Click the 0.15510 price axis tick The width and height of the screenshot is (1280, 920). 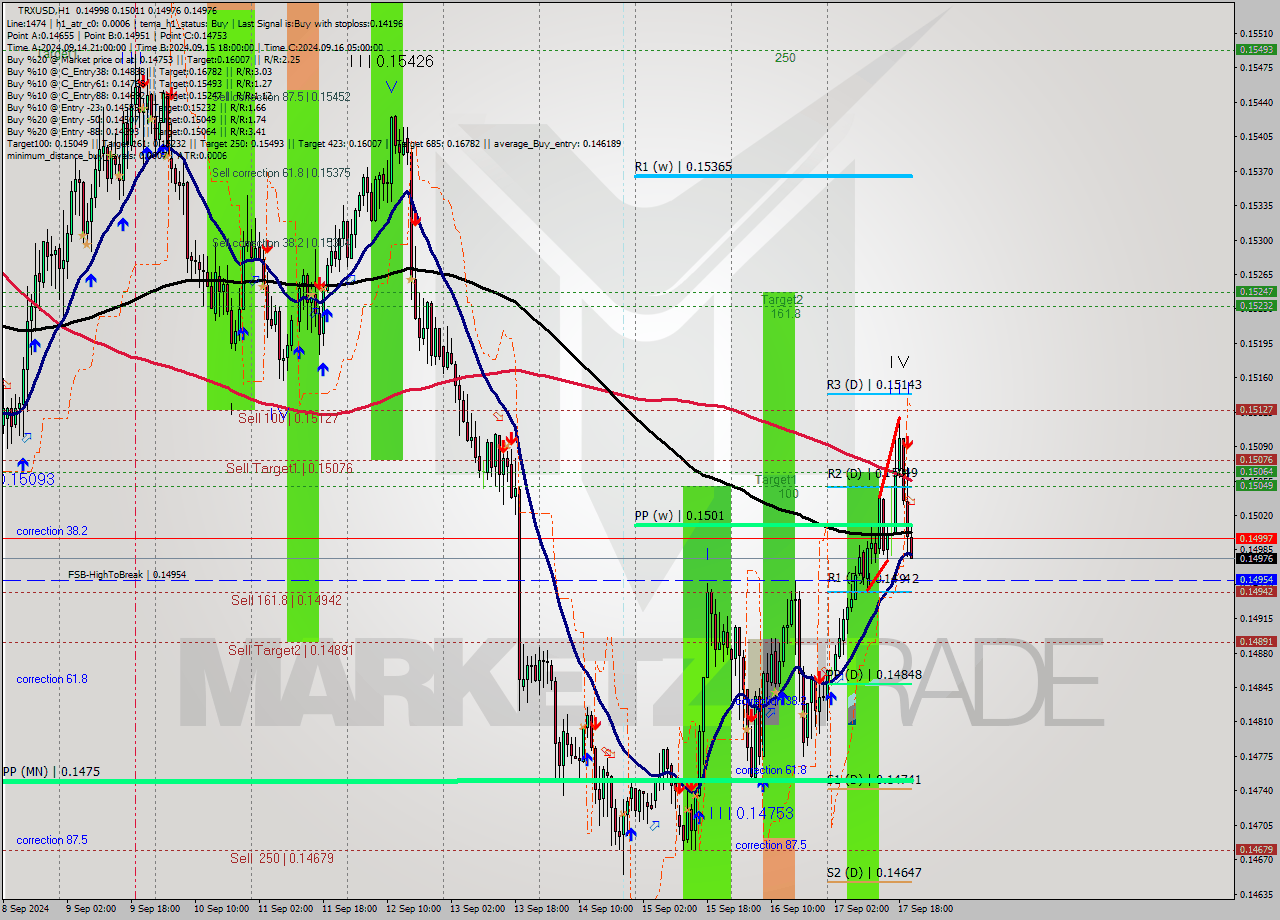point(1256,33)
